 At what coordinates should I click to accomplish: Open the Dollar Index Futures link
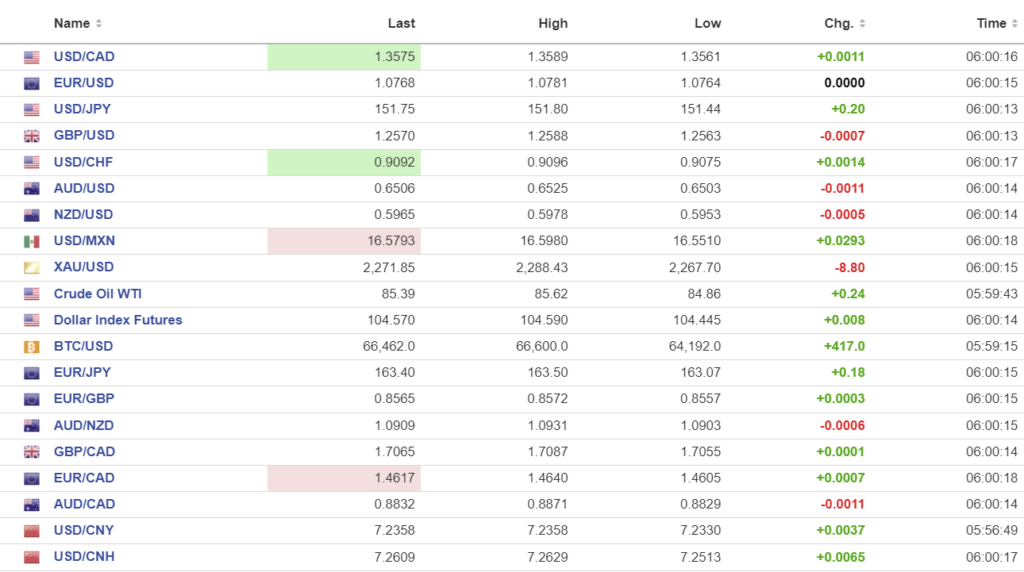(x=117, y=320)
